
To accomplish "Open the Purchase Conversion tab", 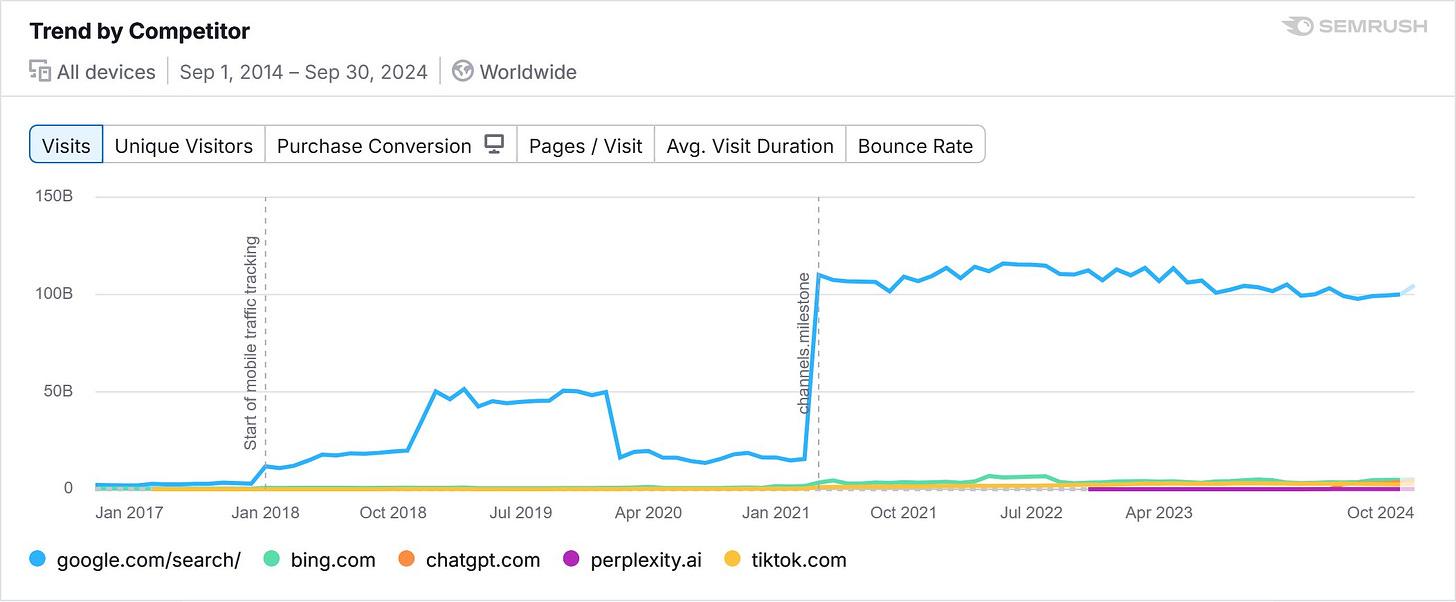I will [x=373, y=146].
